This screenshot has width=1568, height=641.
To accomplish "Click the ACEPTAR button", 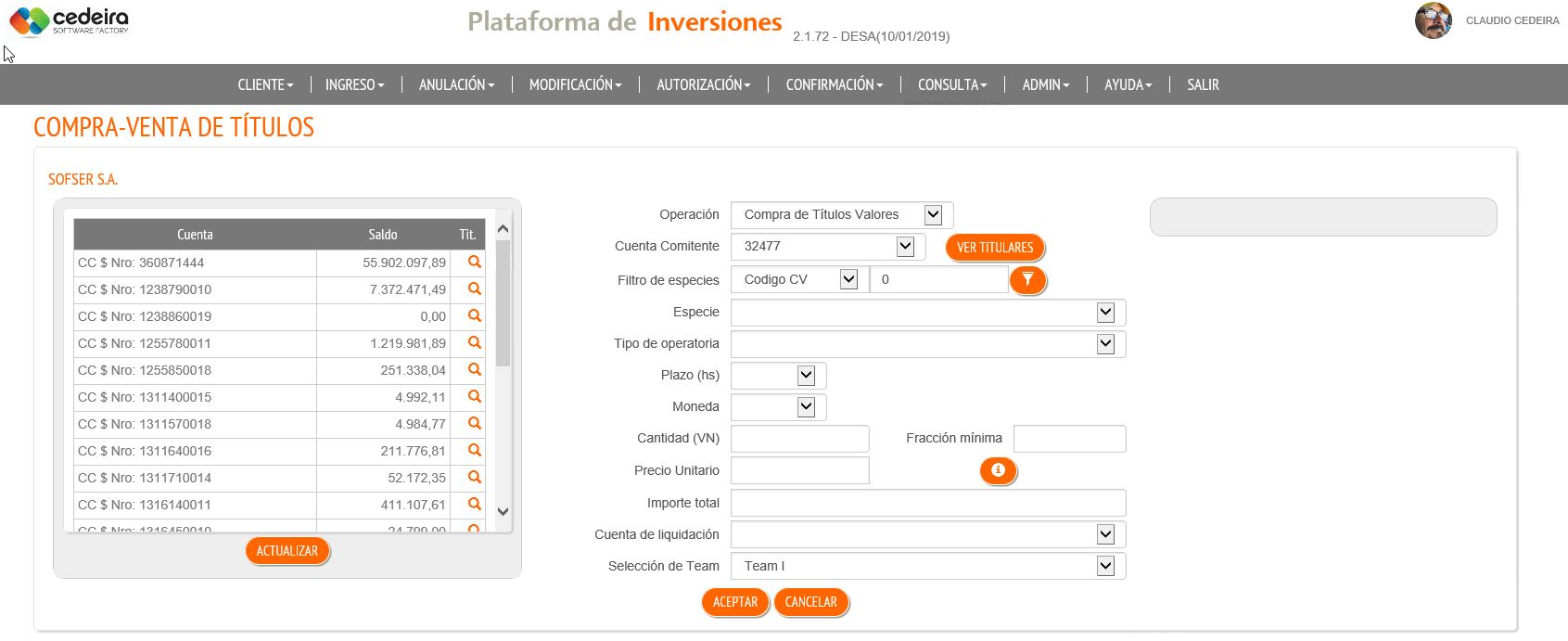I will click(x=735, y=602).
